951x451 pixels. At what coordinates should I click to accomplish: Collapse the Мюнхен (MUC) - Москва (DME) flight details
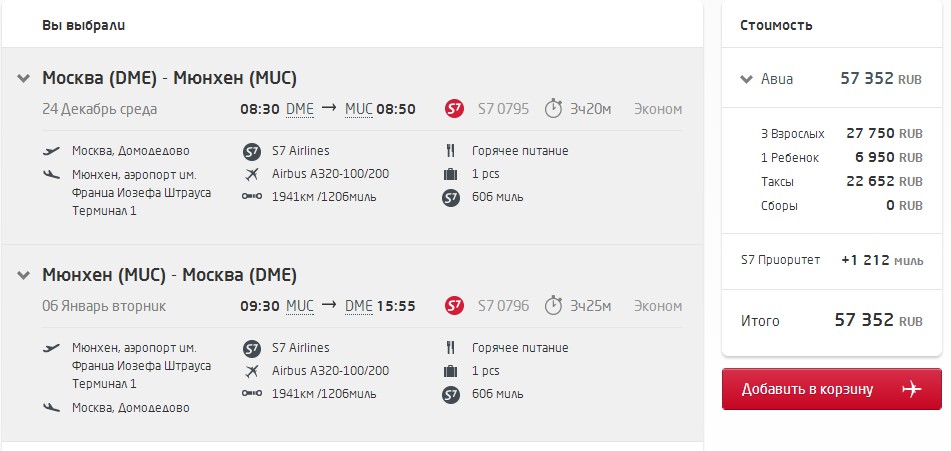pos(23,275)
